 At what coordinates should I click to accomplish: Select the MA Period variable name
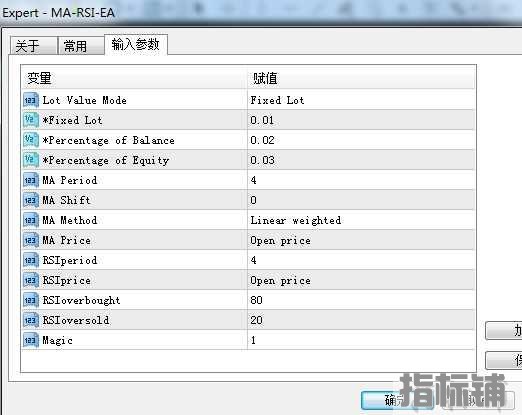coord(70,180)
